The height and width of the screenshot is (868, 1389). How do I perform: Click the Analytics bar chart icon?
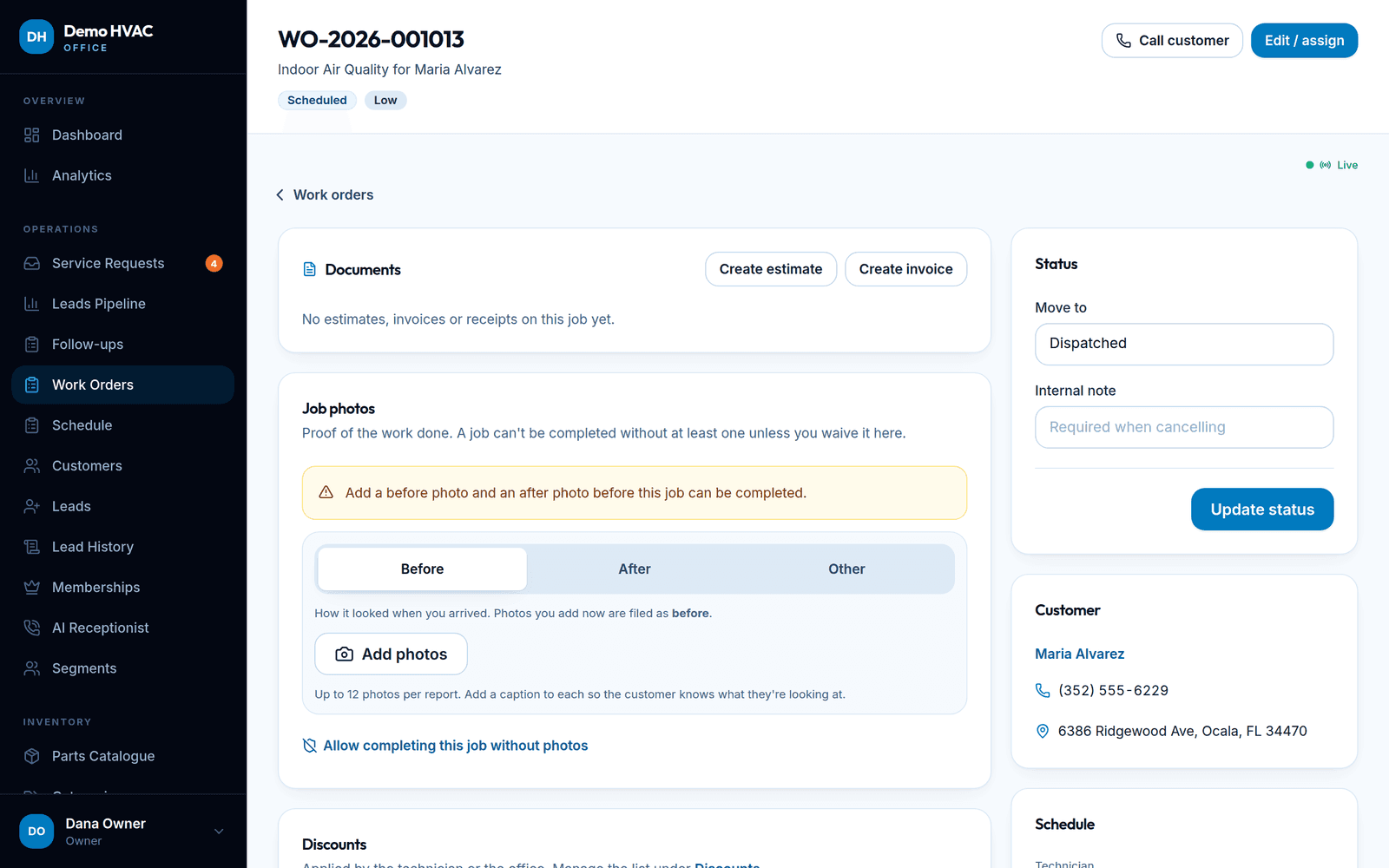click(x=32, y=175)
